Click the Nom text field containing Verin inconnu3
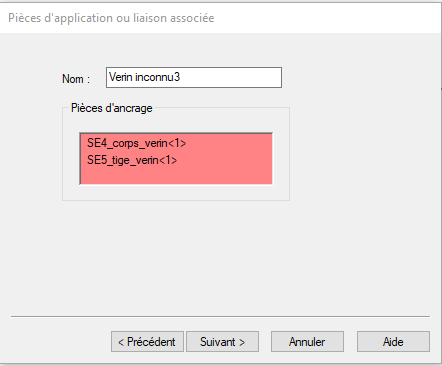Viewport: 442px width, 366px height. (x=194, y=77)
